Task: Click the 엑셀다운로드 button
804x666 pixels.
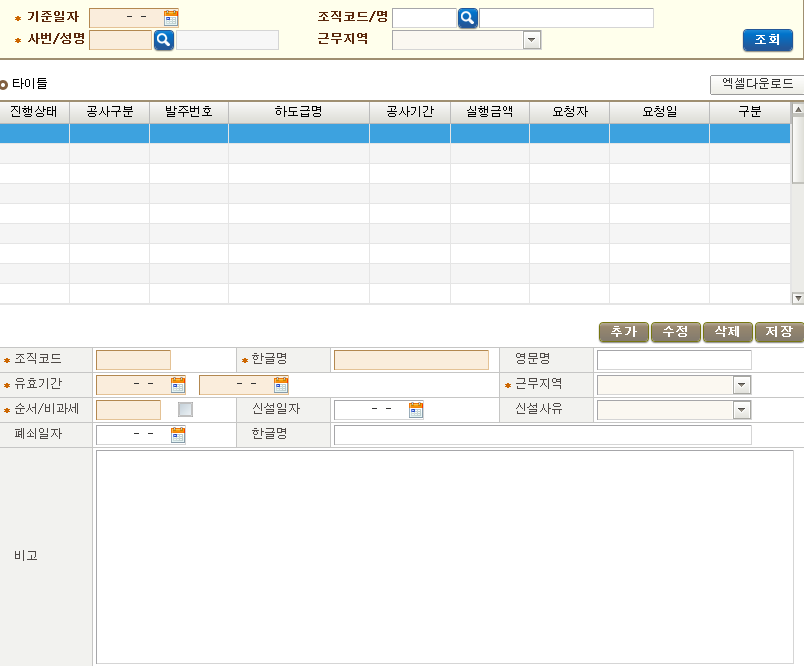Action: click(x=757, y=84)
